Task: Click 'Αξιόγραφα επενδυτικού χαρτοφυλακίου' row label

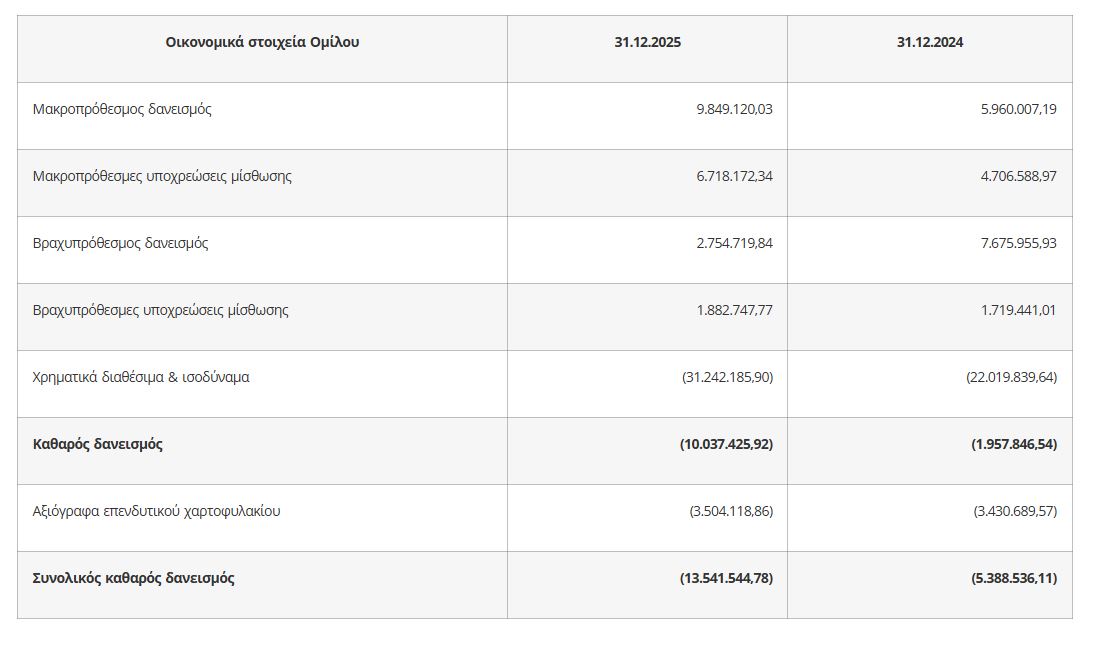Action: point(157,511)
